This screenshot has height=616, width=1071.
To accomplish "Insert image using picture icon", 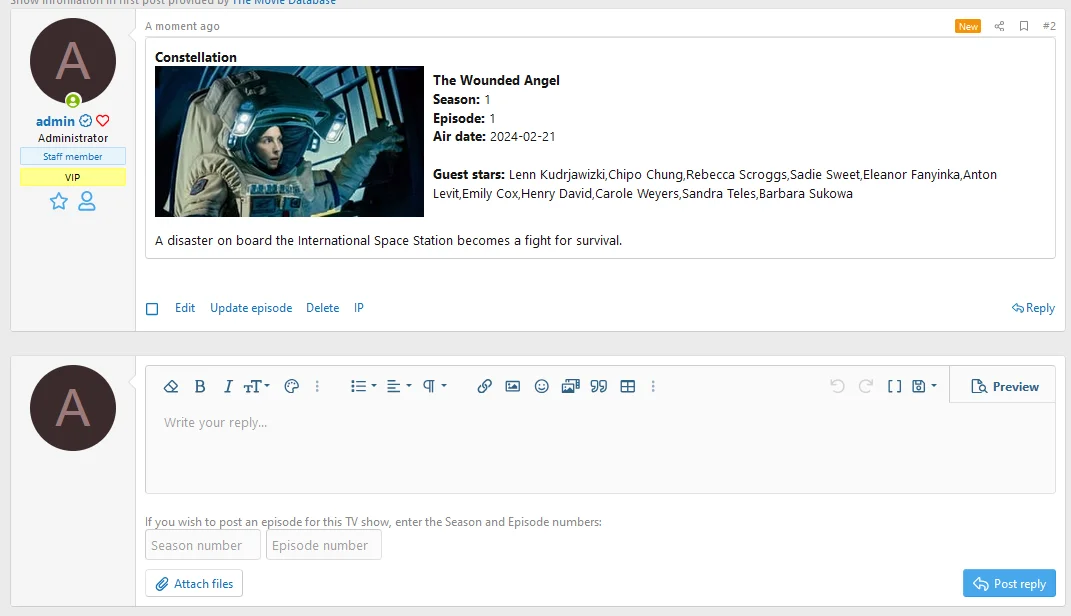I will pos(513,387).
